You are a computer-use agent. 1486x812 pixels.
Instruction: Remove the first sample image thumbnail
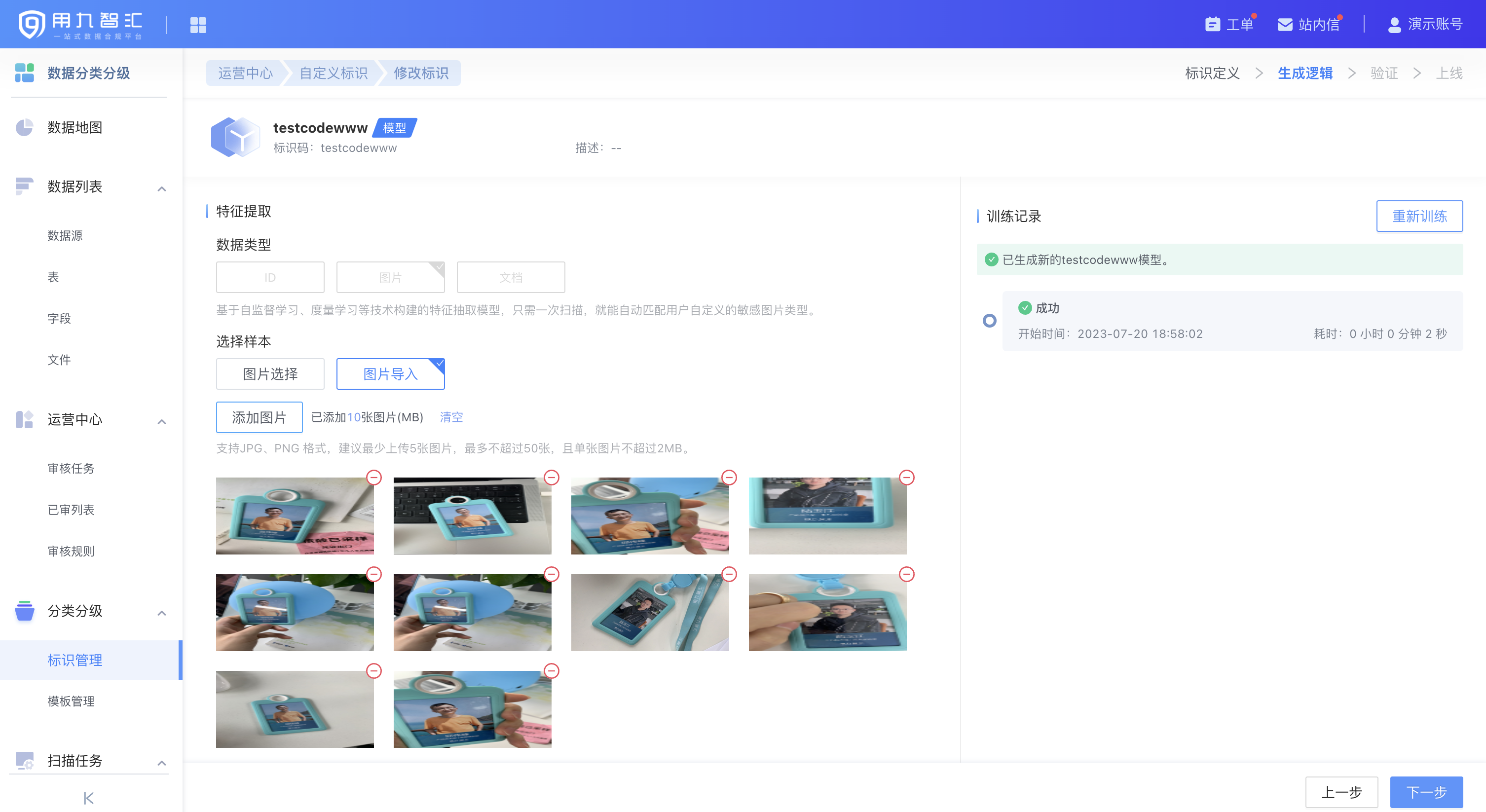point(374,478)
